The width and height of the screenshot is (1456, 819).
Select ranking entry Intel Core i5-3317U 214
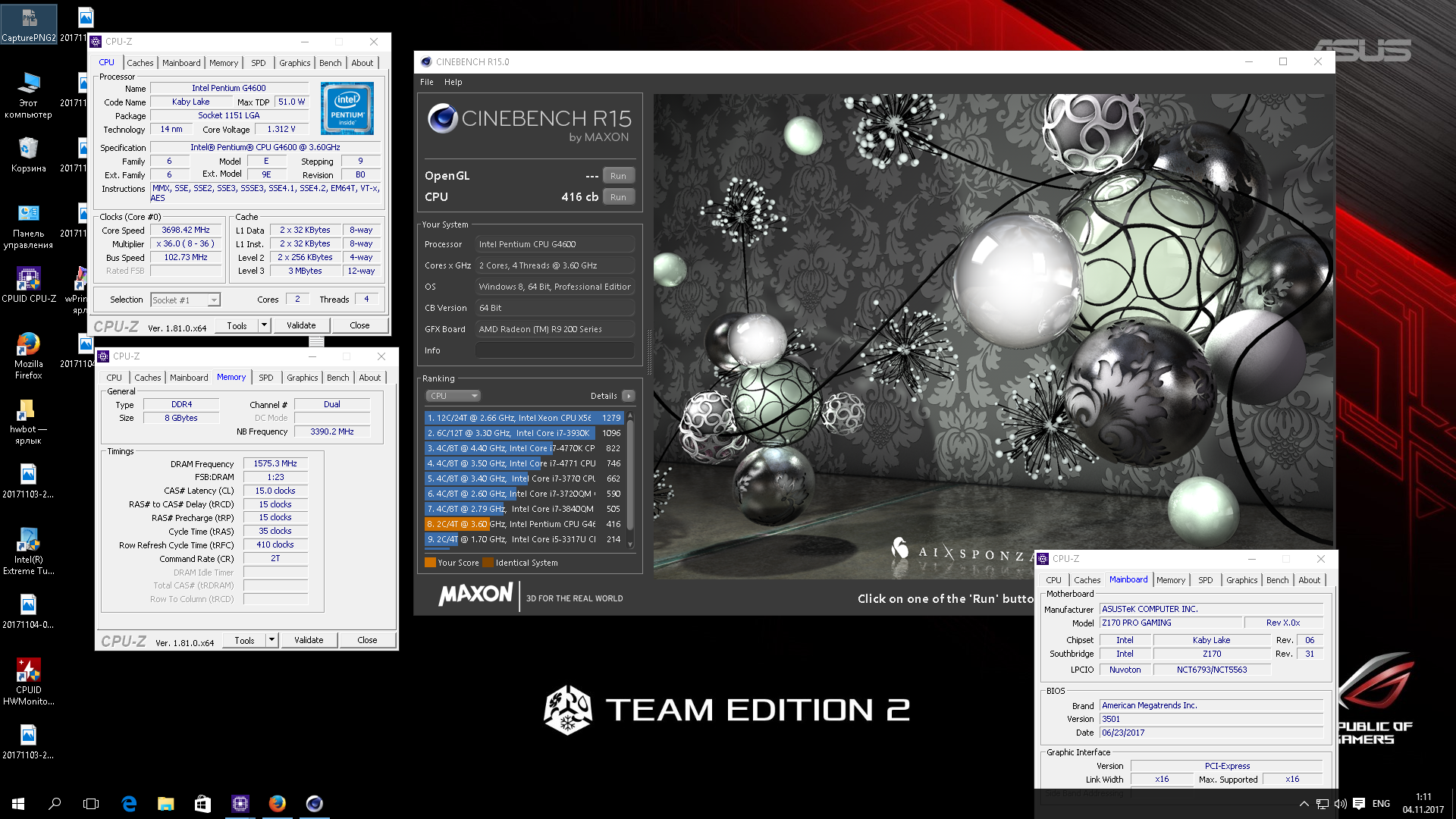[523, 539]
